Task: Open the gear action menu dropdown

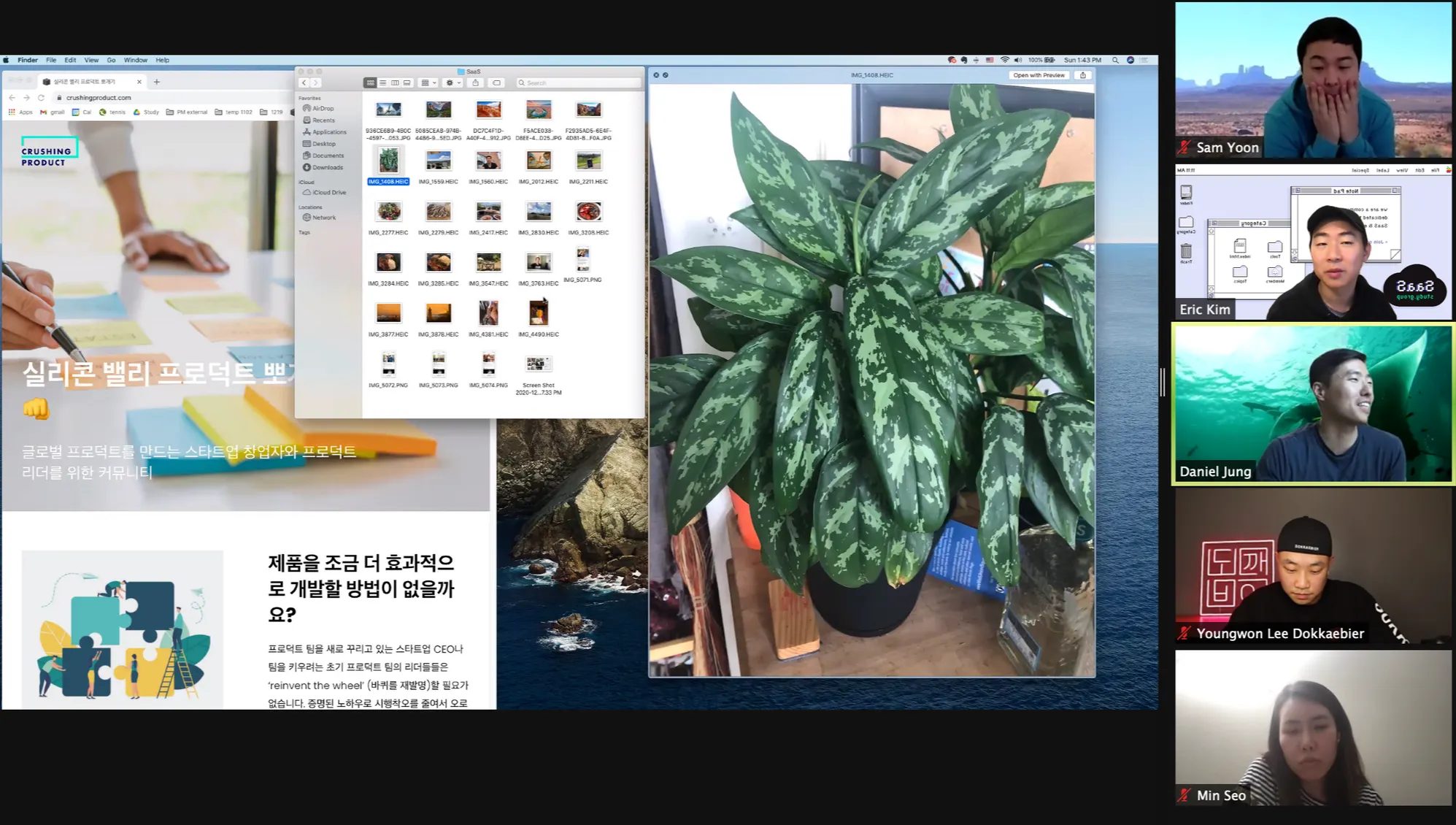Action: pyautogui.click(x=453, y=82)
